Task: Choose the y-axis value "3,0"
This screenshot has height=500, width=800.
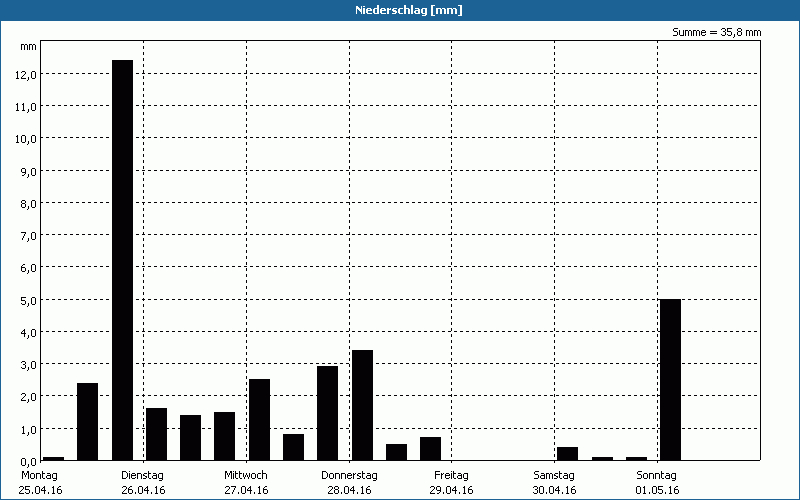Action: [29, 365]
